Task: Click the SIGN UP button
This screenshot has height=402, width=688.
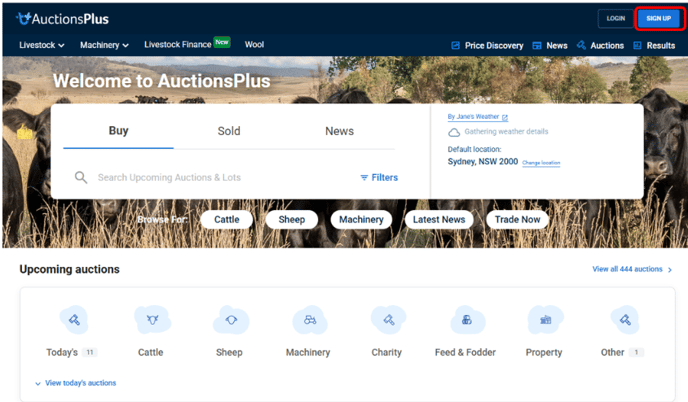Action: (659, 18)
